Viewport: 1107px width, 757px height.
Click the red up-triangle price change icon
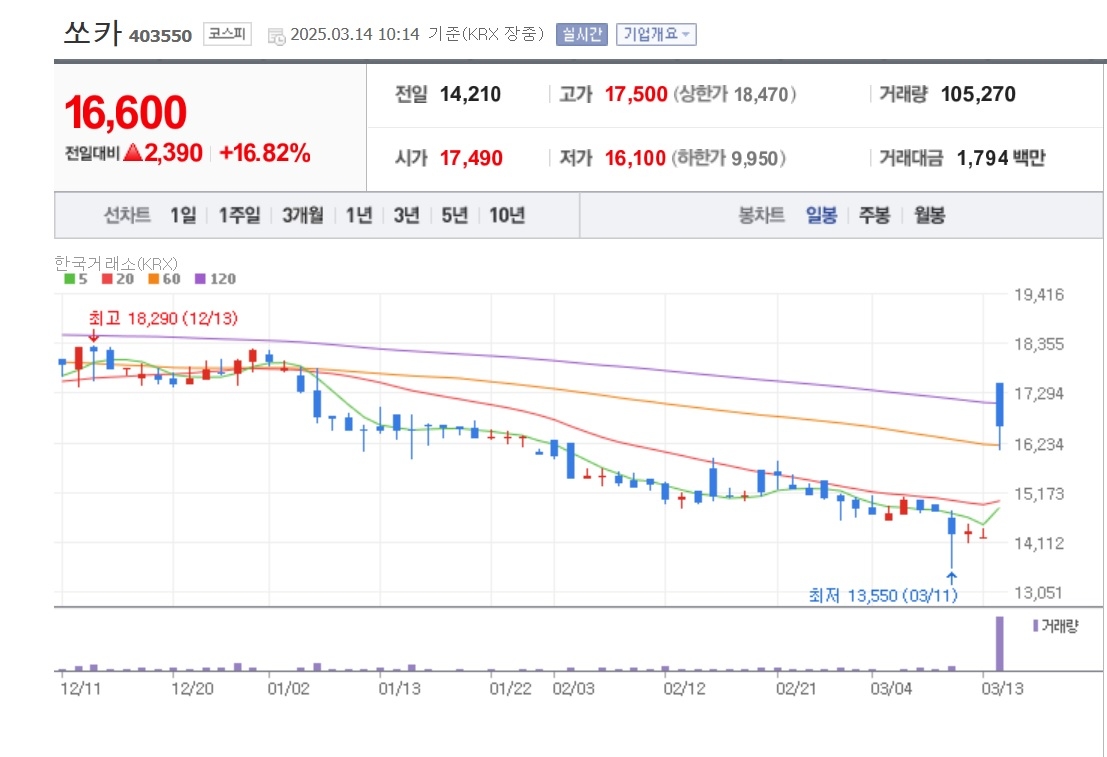(133, 153)
